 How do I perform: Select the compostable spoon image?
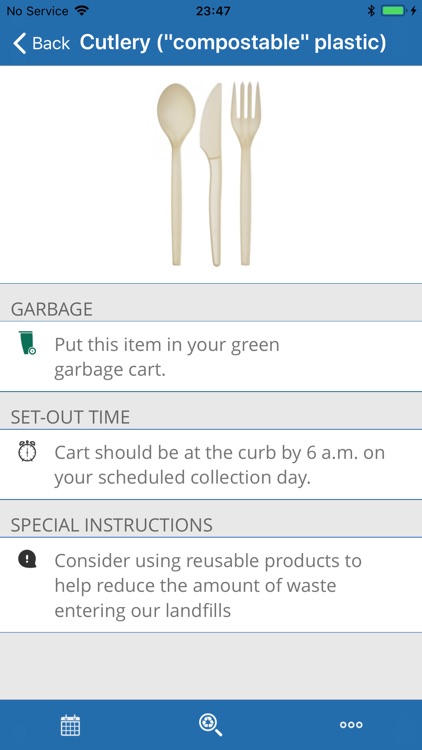click(176, 174)
